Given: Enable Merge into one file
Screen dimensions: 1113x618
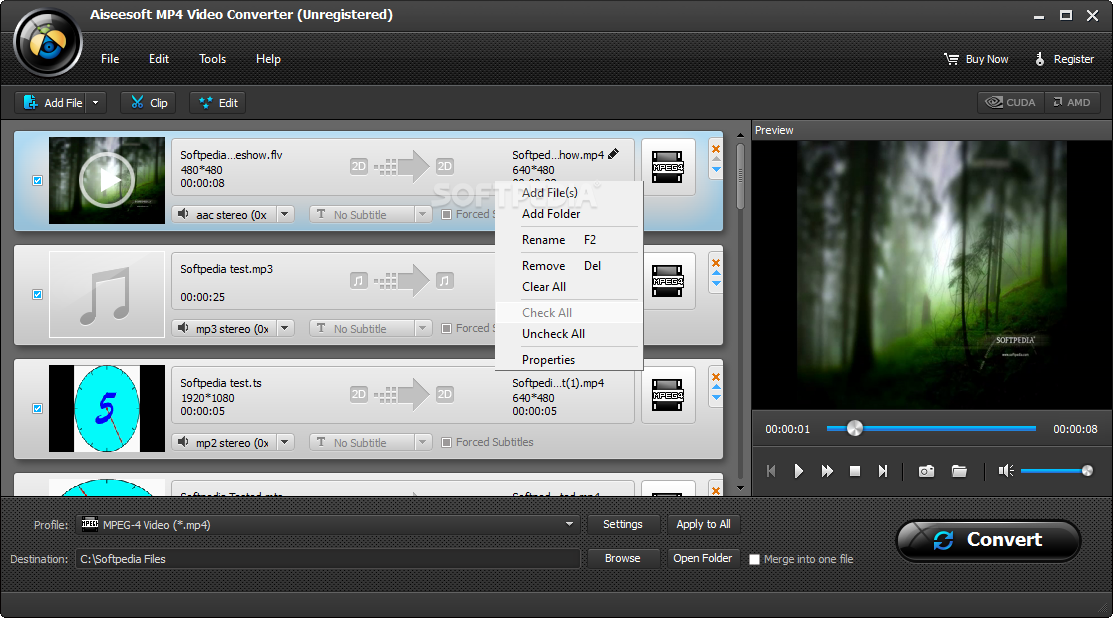Looking at the screenshot, I should click(755, 559).
